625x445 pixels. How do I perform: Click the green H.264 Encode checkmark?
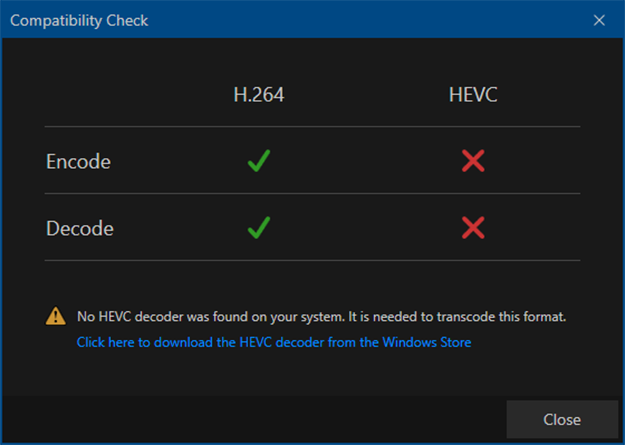[259, 161]
